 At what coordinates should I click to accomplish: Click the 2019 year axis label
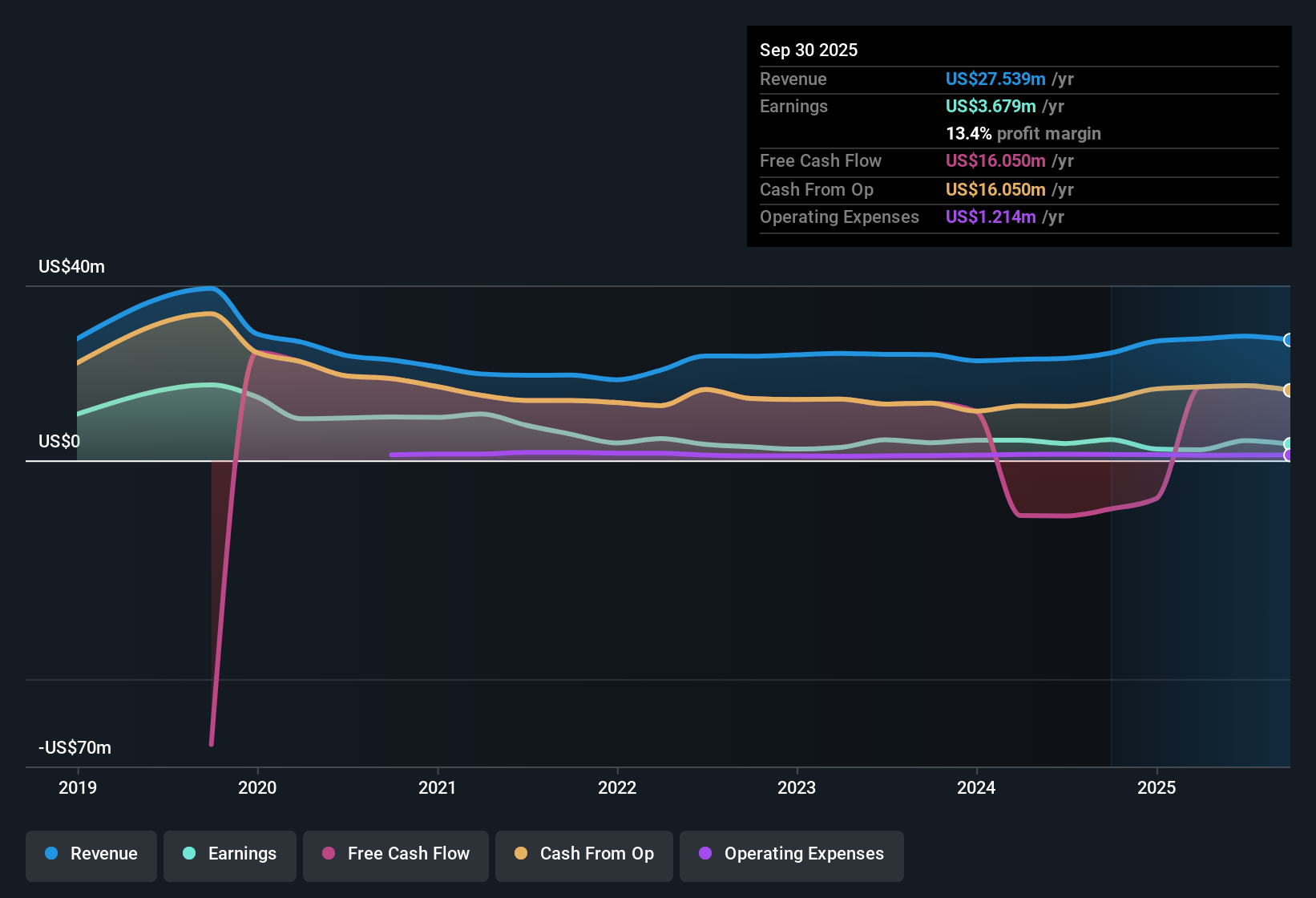(x=78, y=788)
